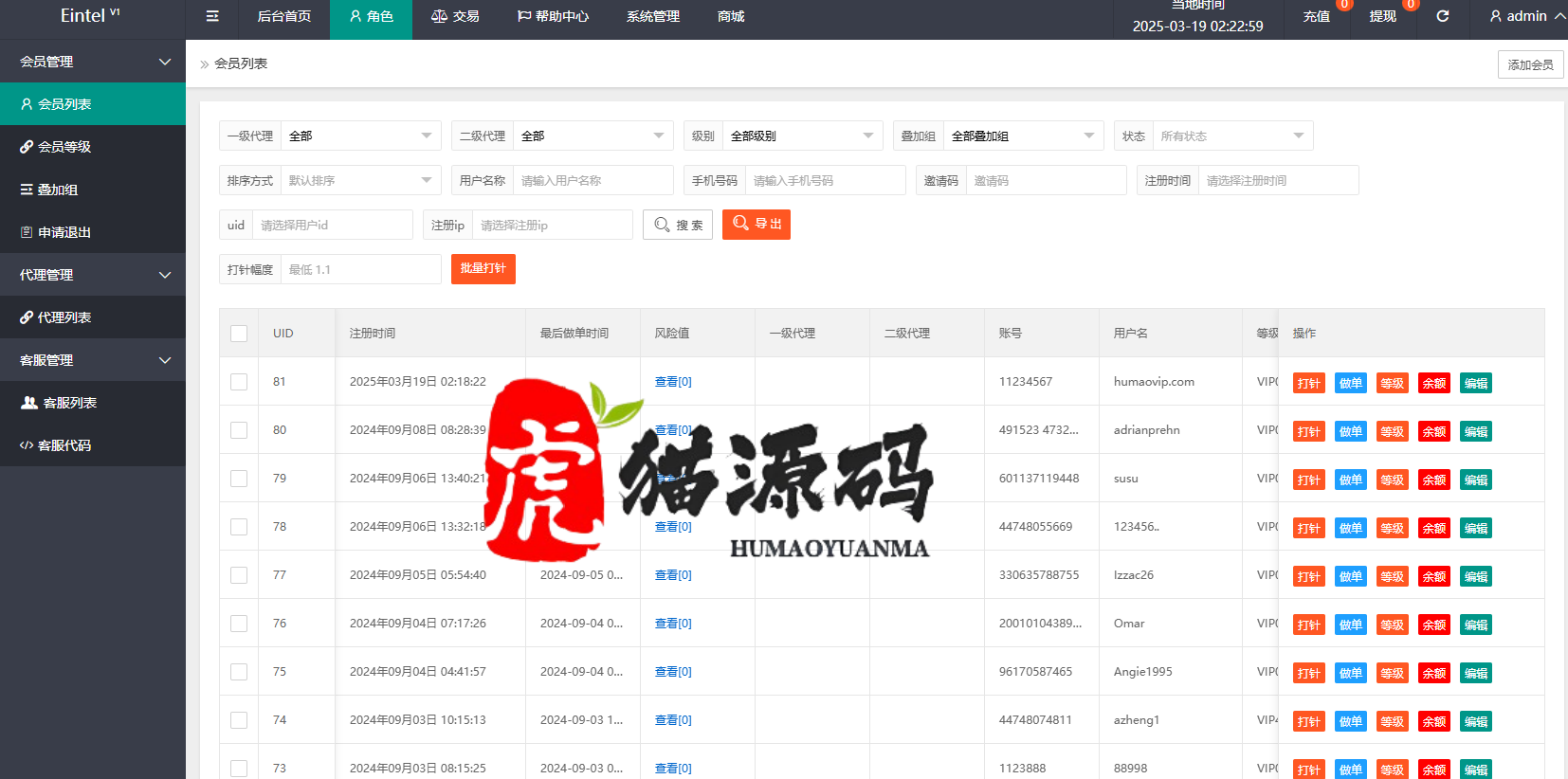This screenshot has height=779, width=1568.
Task: Open the 排序方式 sort dropdown
Action: tap(361, 180)
